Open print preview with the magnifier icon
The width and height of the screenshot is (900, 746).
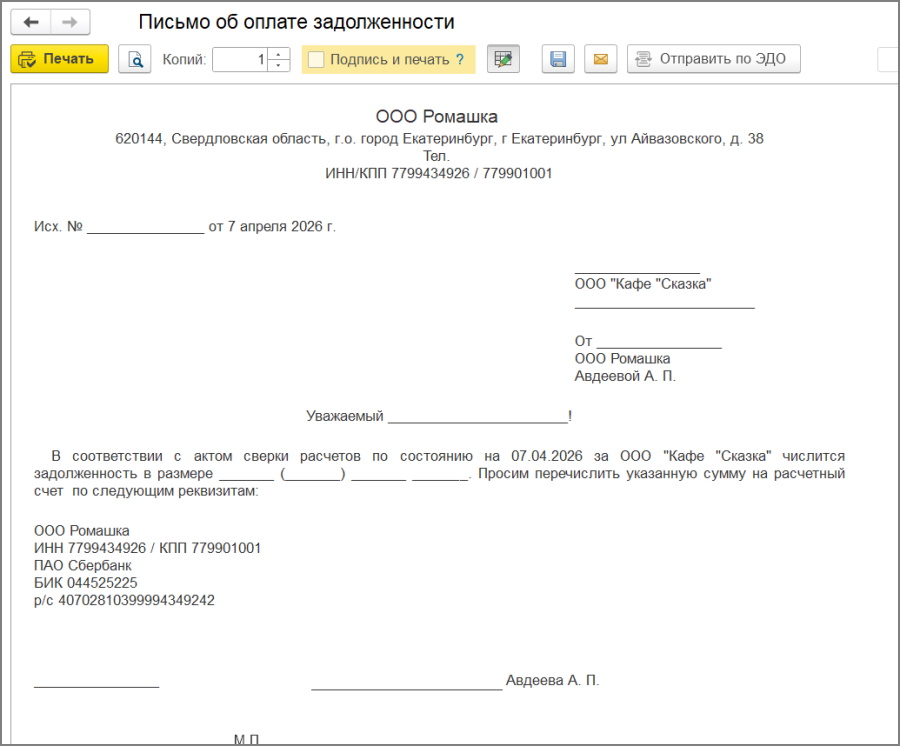(134, 59)
